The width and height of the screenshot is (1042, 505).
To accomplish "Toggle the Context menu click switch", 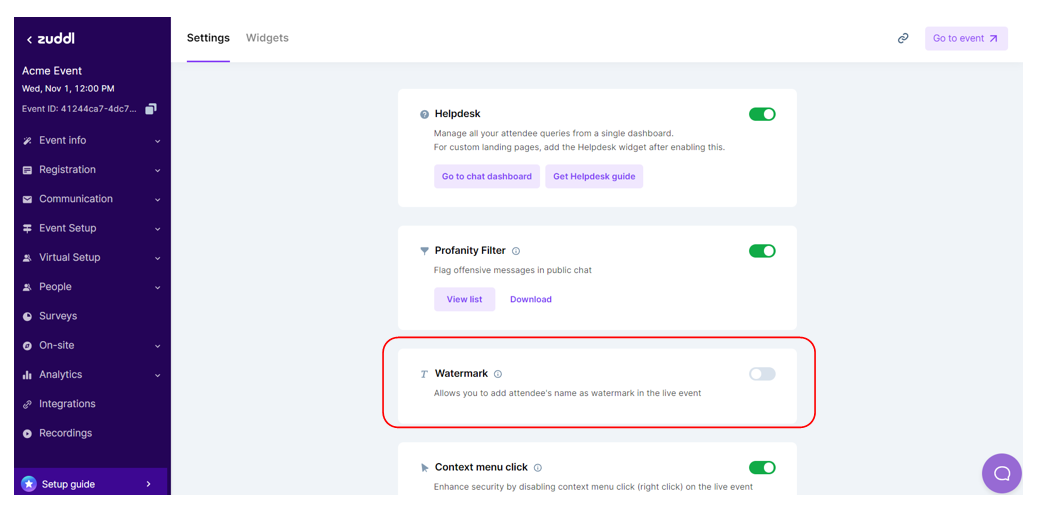I will (762, 468).
